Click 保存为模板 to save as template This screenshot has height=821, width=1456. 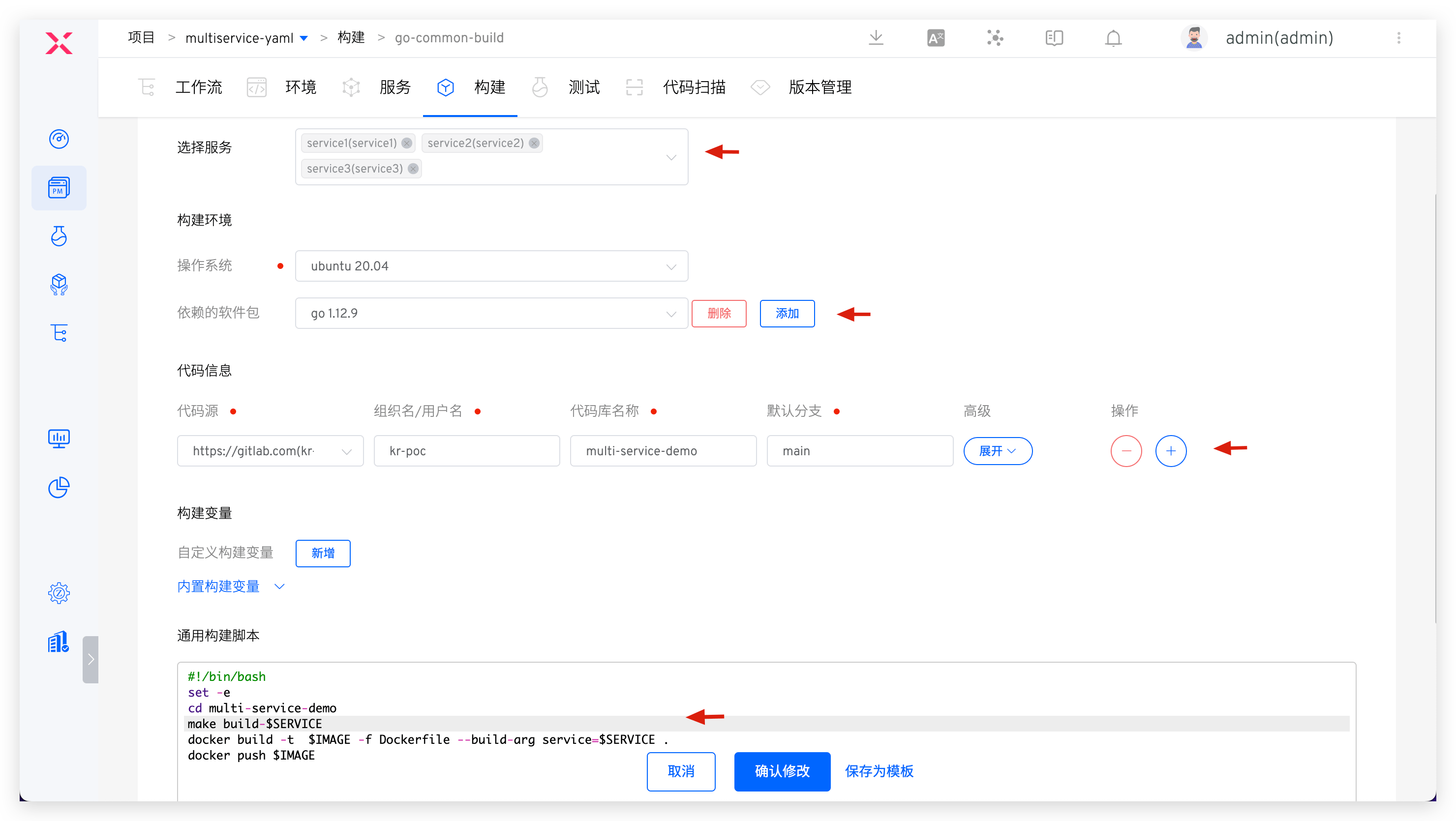click(x=880, y=771)
